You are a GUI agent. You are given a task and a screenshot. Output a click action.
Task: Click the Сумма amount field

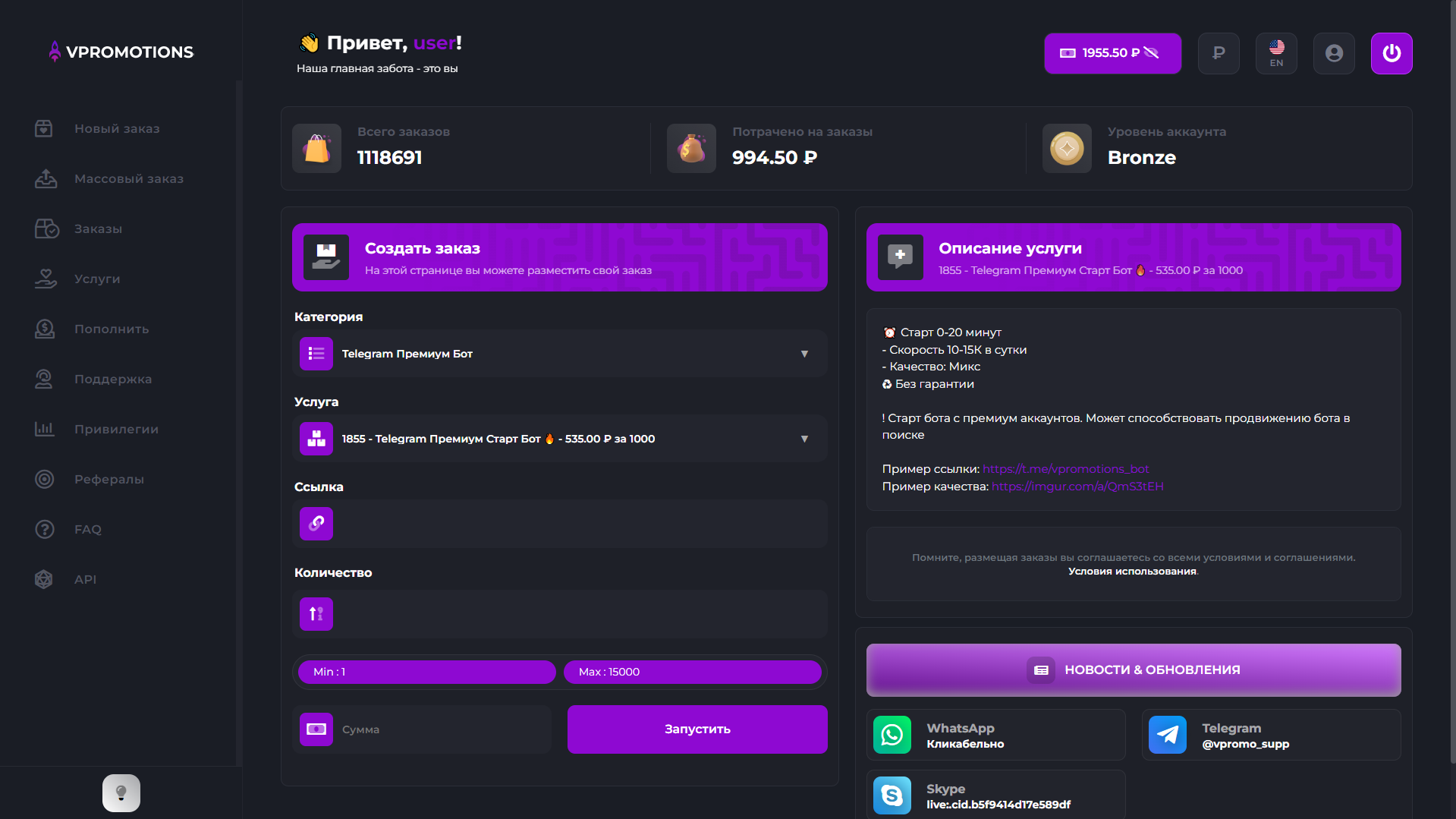[422, 729]
